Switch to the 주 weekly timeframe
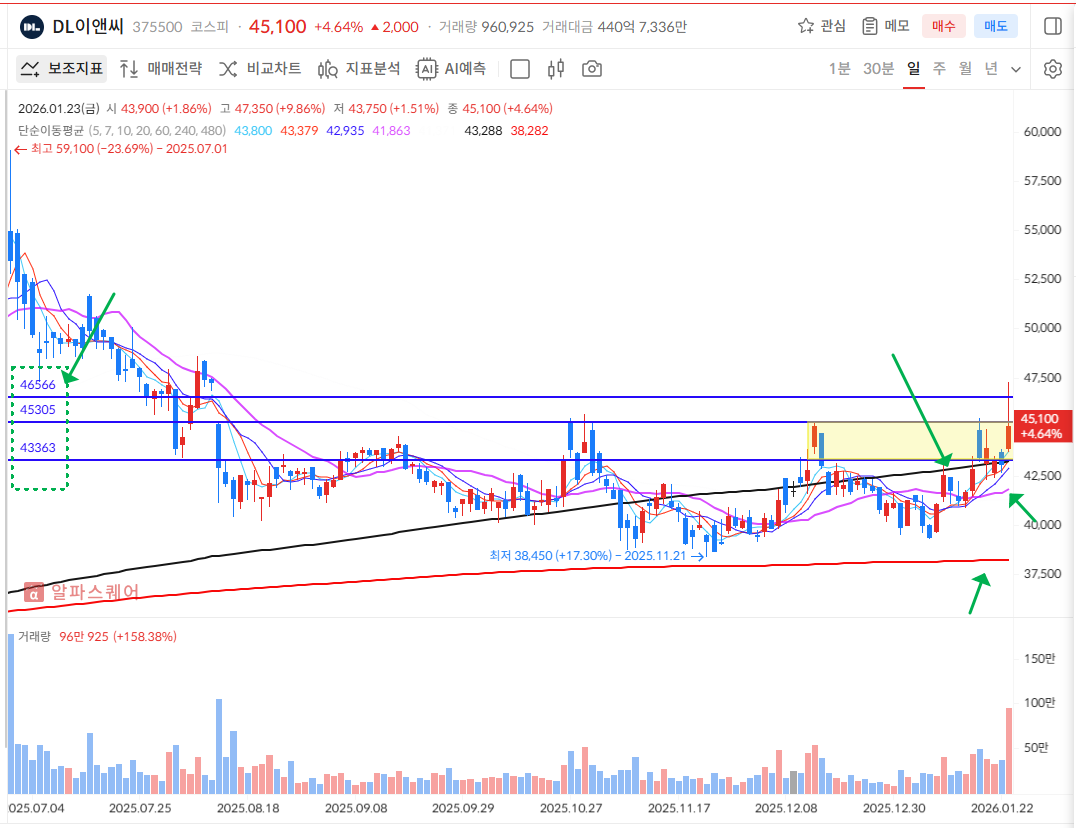 (x=939, y=69)
